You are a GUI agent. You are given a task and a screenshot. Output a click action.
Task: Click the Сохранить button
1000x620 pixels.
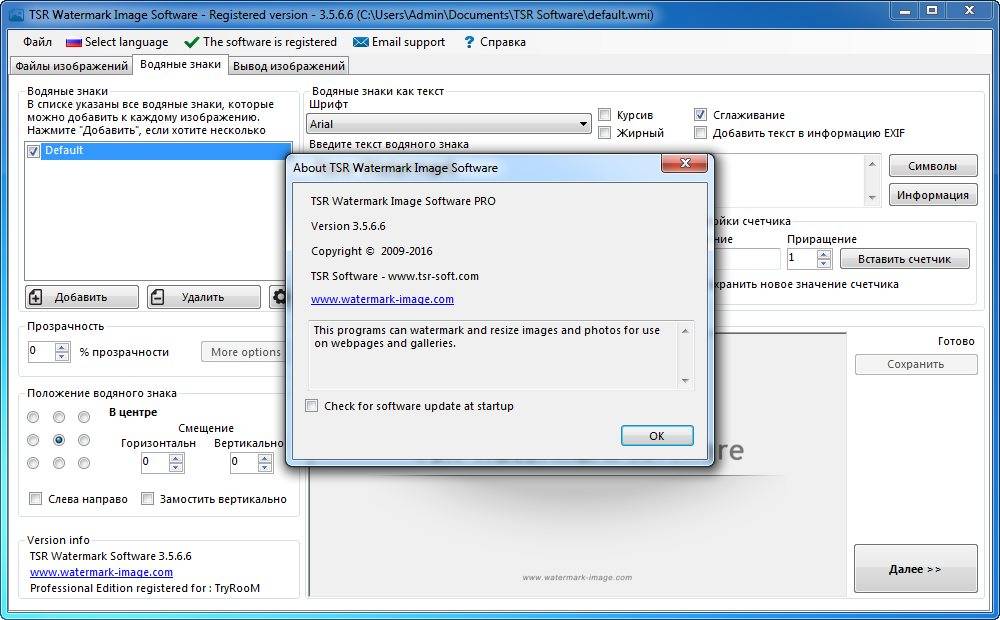tap(916, 364)
